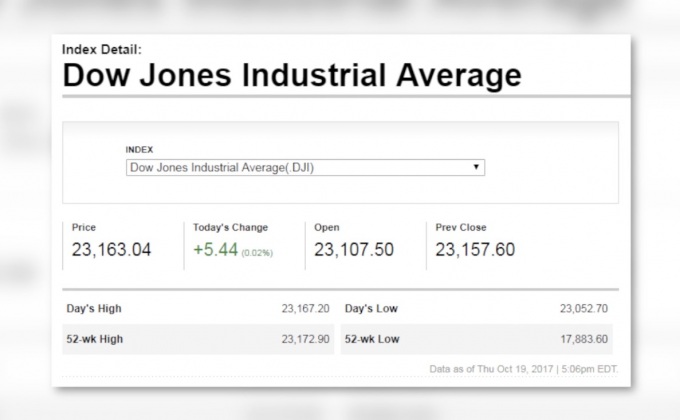Click the (0.02%) percent change text

pos(257,252)
